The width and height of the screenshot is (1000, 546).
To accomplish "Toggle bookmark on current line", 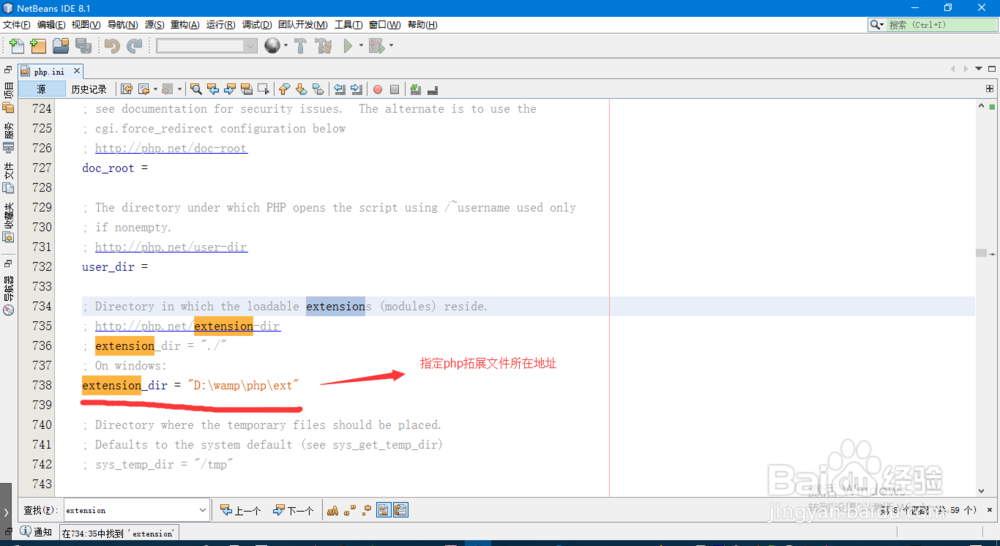I will tap(318, 89).
